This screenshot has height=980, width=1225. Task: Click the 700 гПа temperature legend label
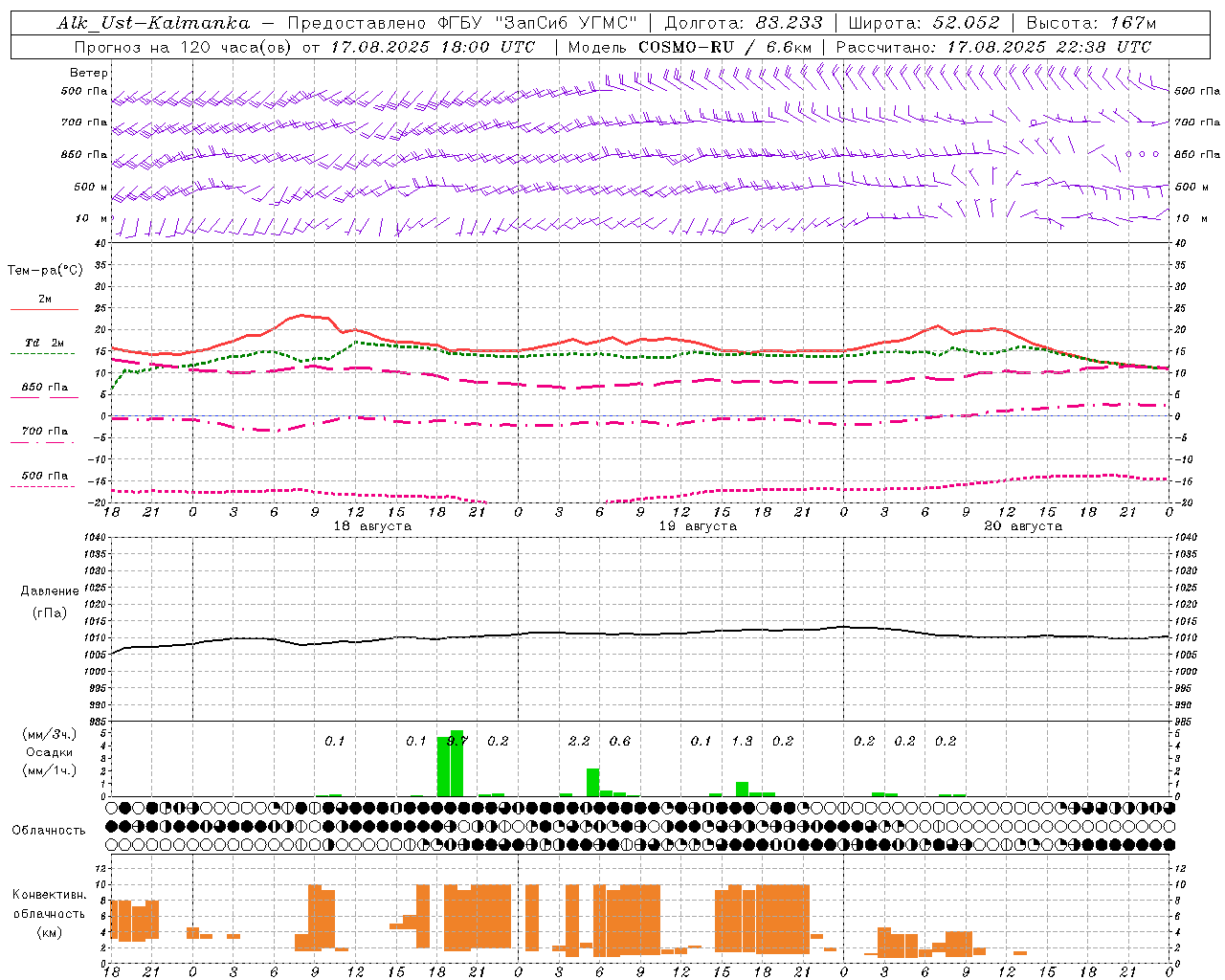44,432
